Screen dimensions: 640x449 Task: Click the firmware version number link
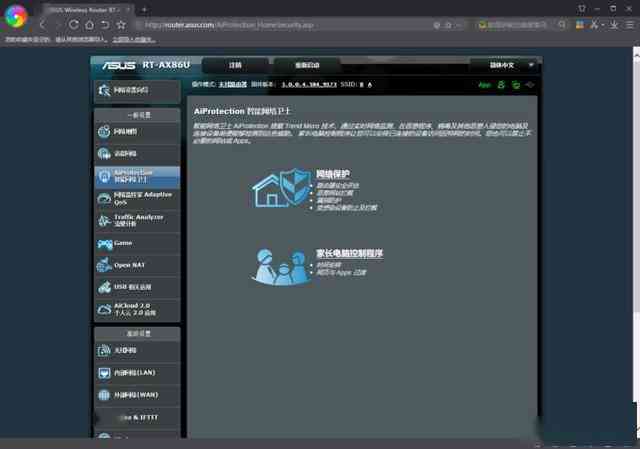click(x=309, y=84)
